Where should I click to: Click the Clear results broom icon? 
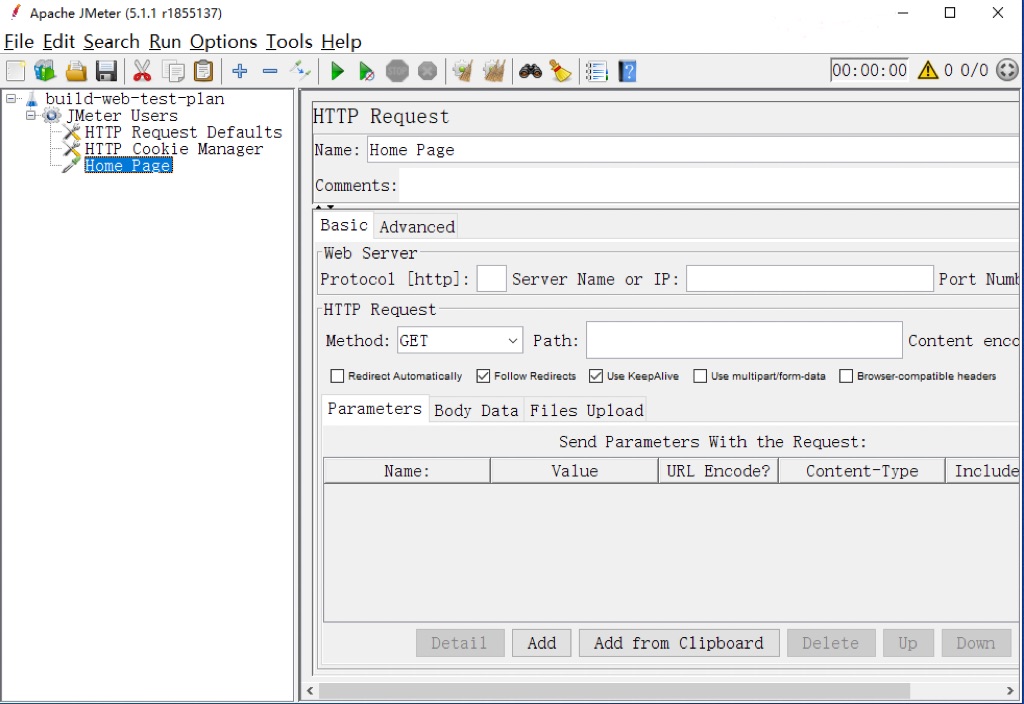[462, 71]
